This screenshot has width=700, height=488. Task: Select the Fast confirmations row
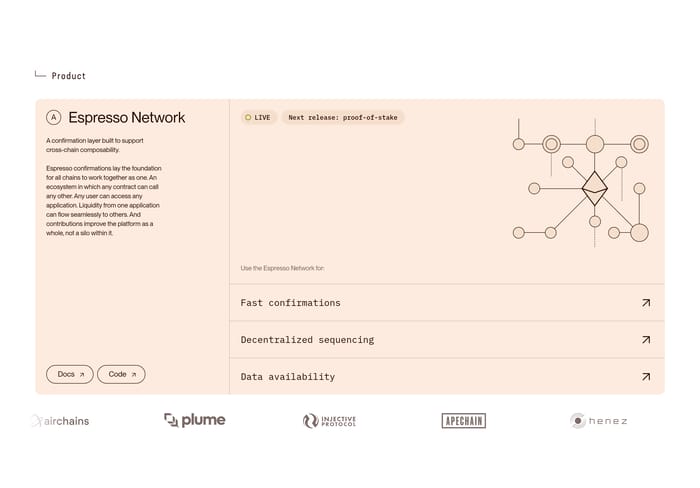(x=447, y=303)
